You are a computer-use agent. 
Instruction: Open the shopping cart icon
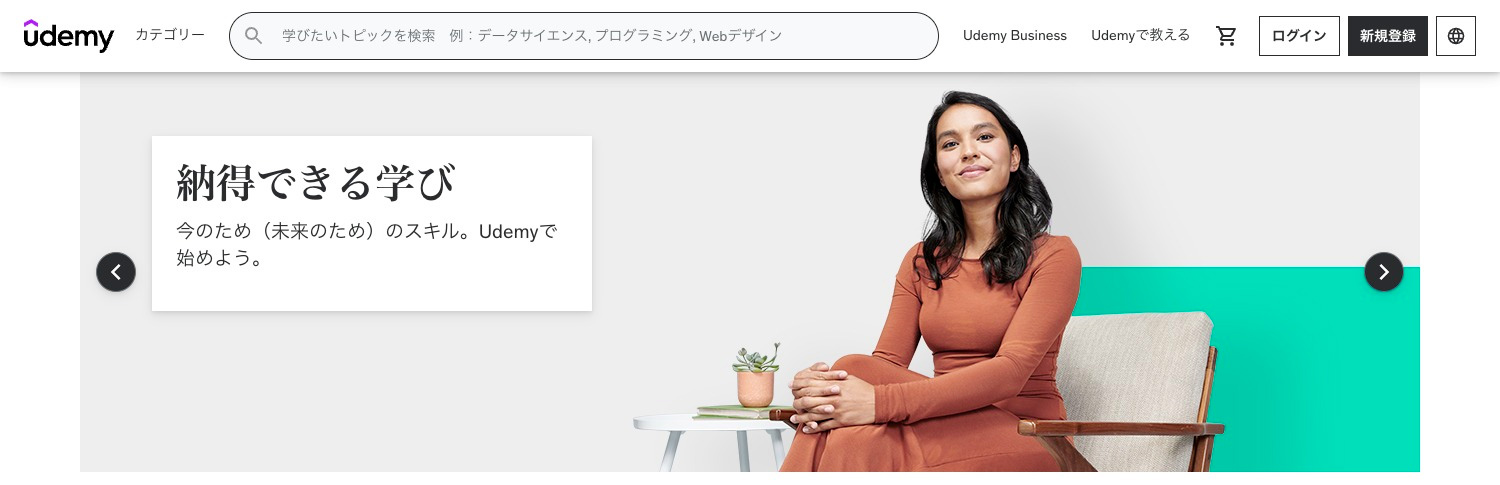click(1226, 36)
